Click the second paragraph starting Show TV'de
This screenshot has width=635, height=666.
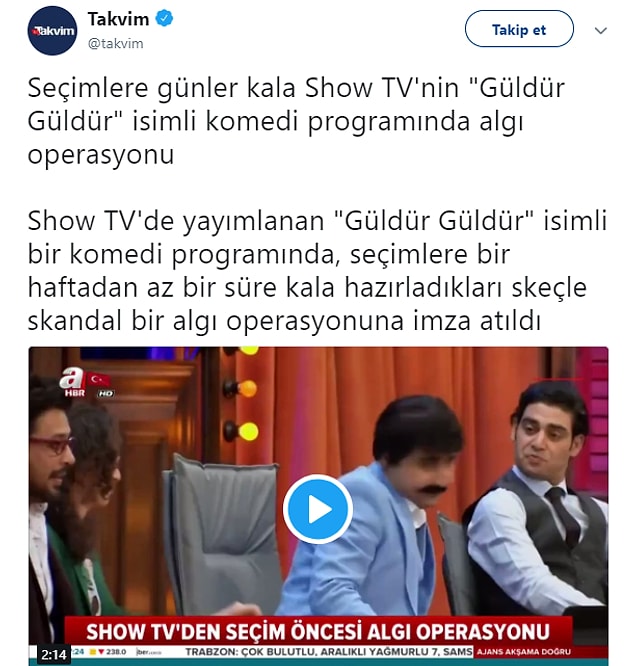click(317, 271)
